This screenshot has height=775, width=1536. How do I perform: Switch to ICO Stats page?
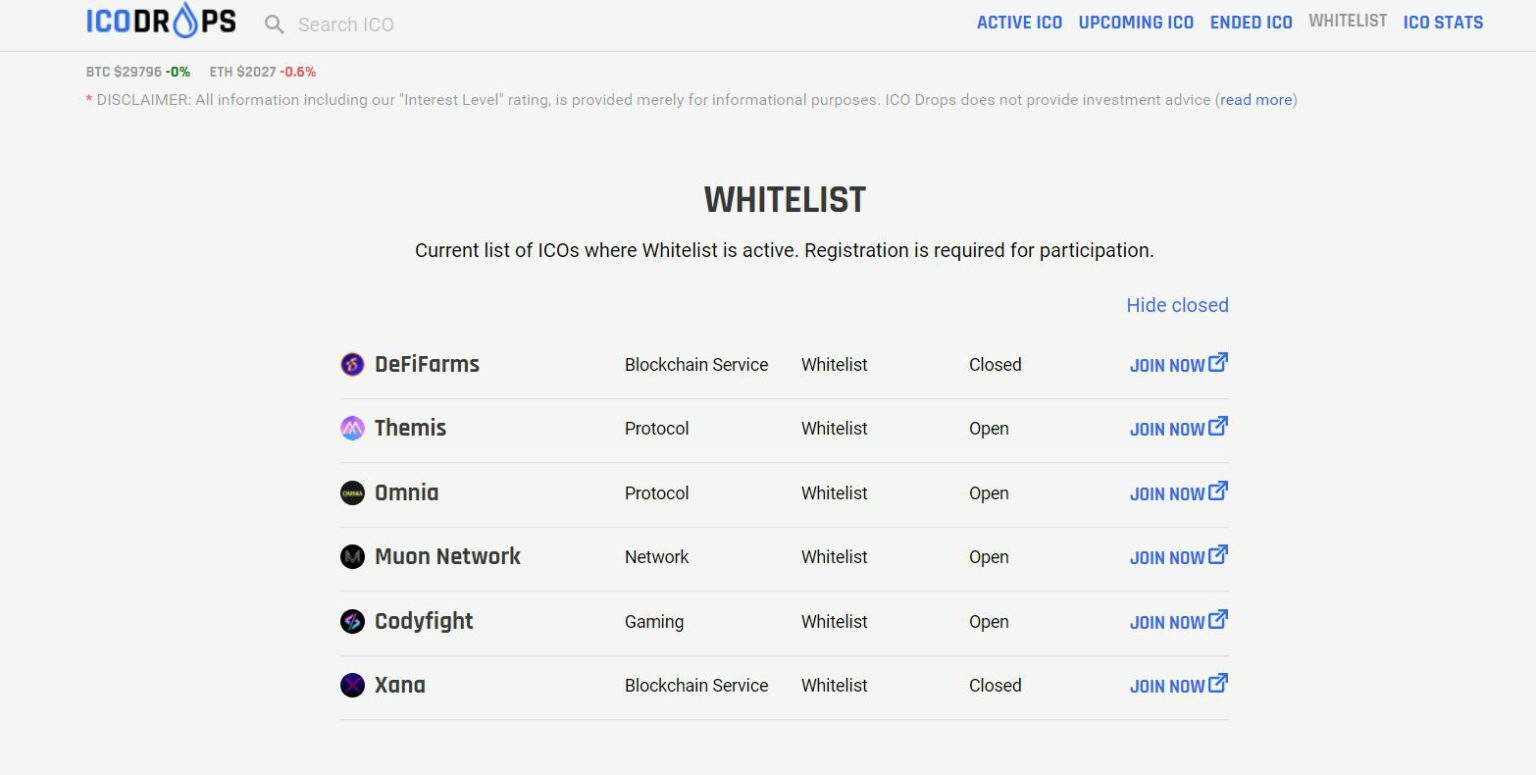coord(1443,22)
